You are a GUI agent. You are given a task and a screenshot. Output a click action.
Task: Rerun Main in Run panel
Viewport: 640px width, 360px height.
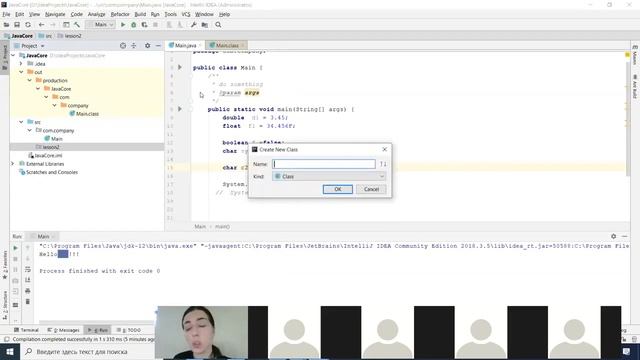tap(16, 248)
